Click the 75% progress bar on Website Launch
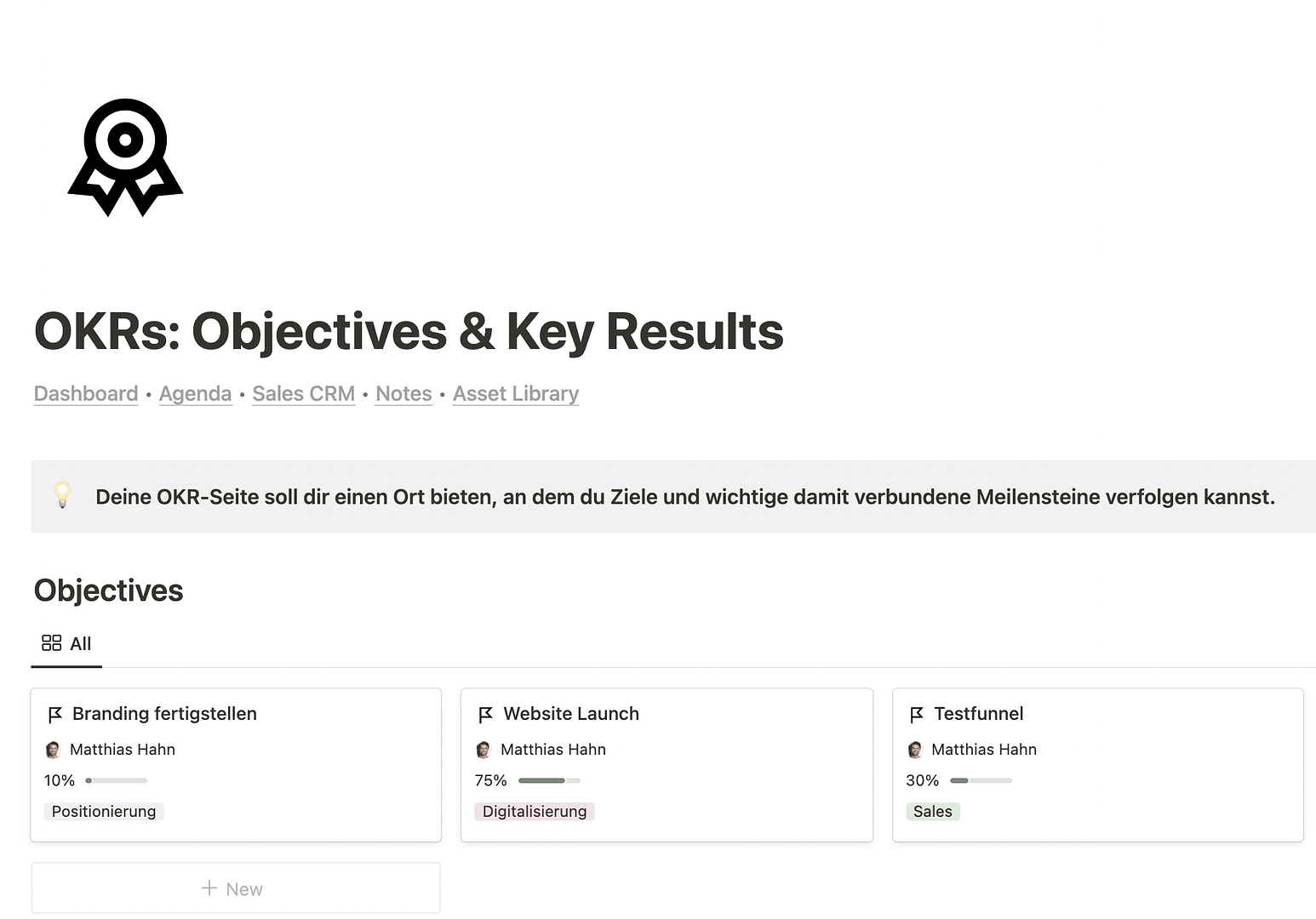 549,780
